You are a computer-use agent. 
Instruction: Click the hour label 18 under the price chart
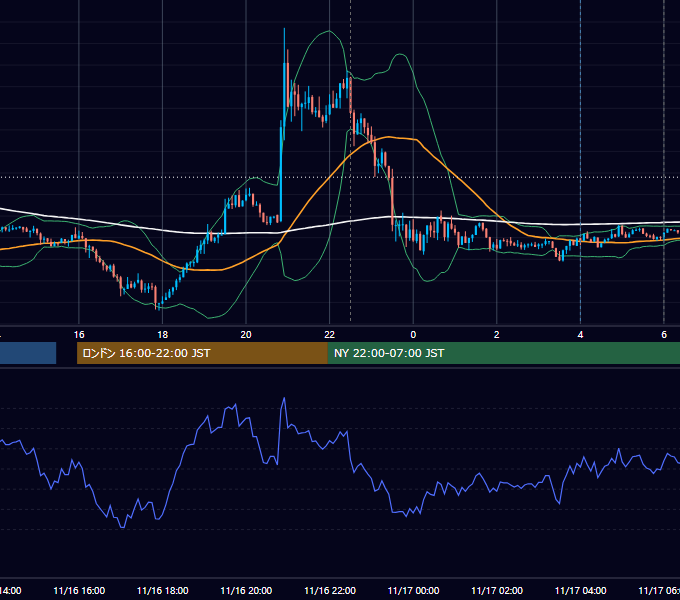tap(162, 335)
